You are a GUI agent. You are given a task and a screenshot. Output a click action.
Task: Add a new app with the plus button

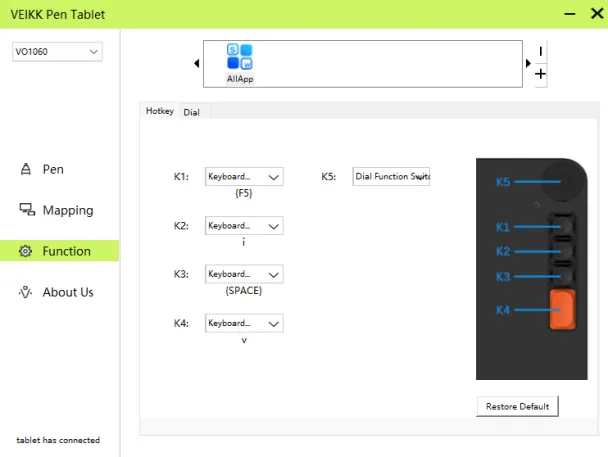pos(541,74)
